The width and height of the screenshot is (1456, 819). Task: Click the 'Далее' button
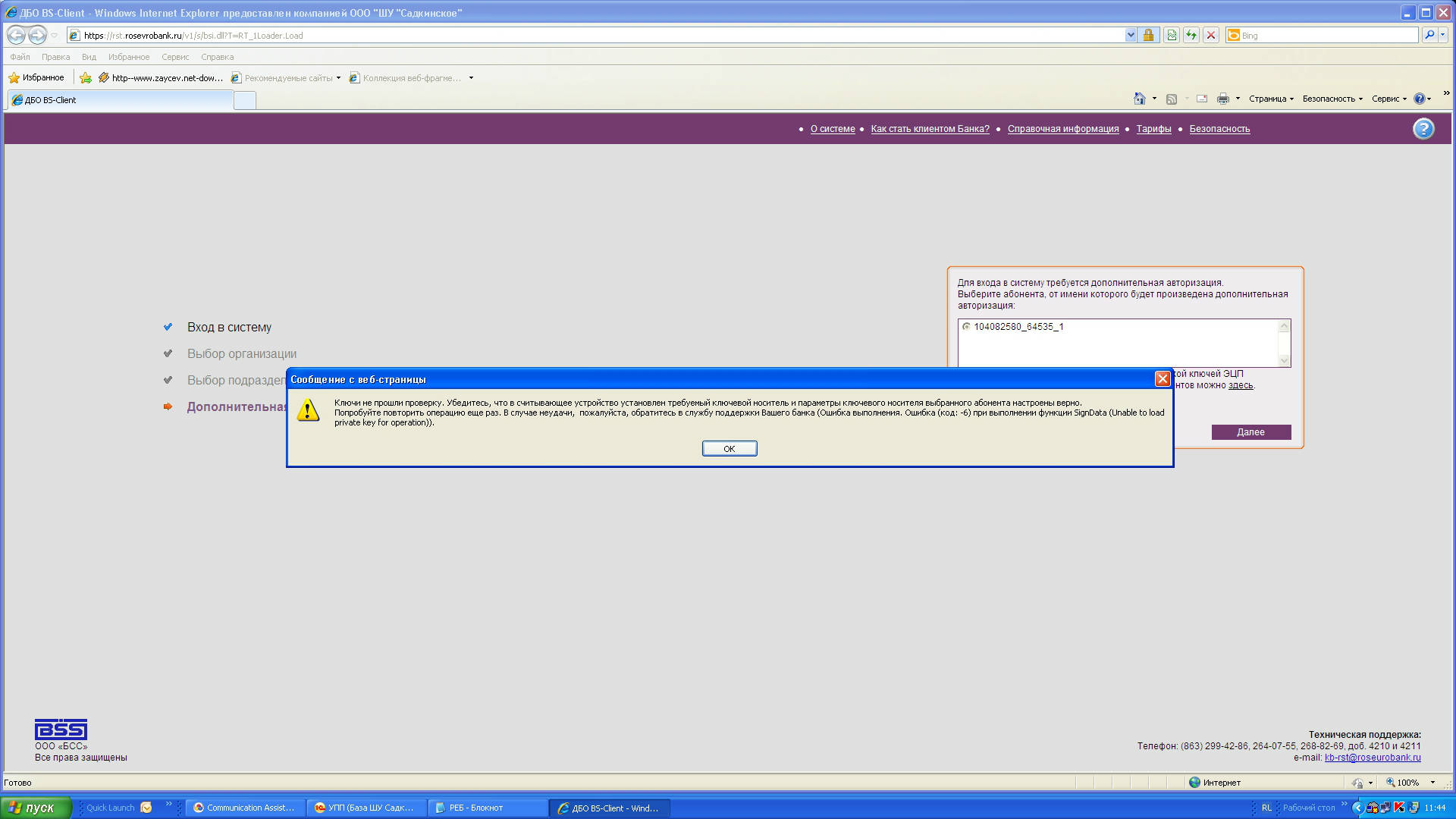pos(1250,432)
